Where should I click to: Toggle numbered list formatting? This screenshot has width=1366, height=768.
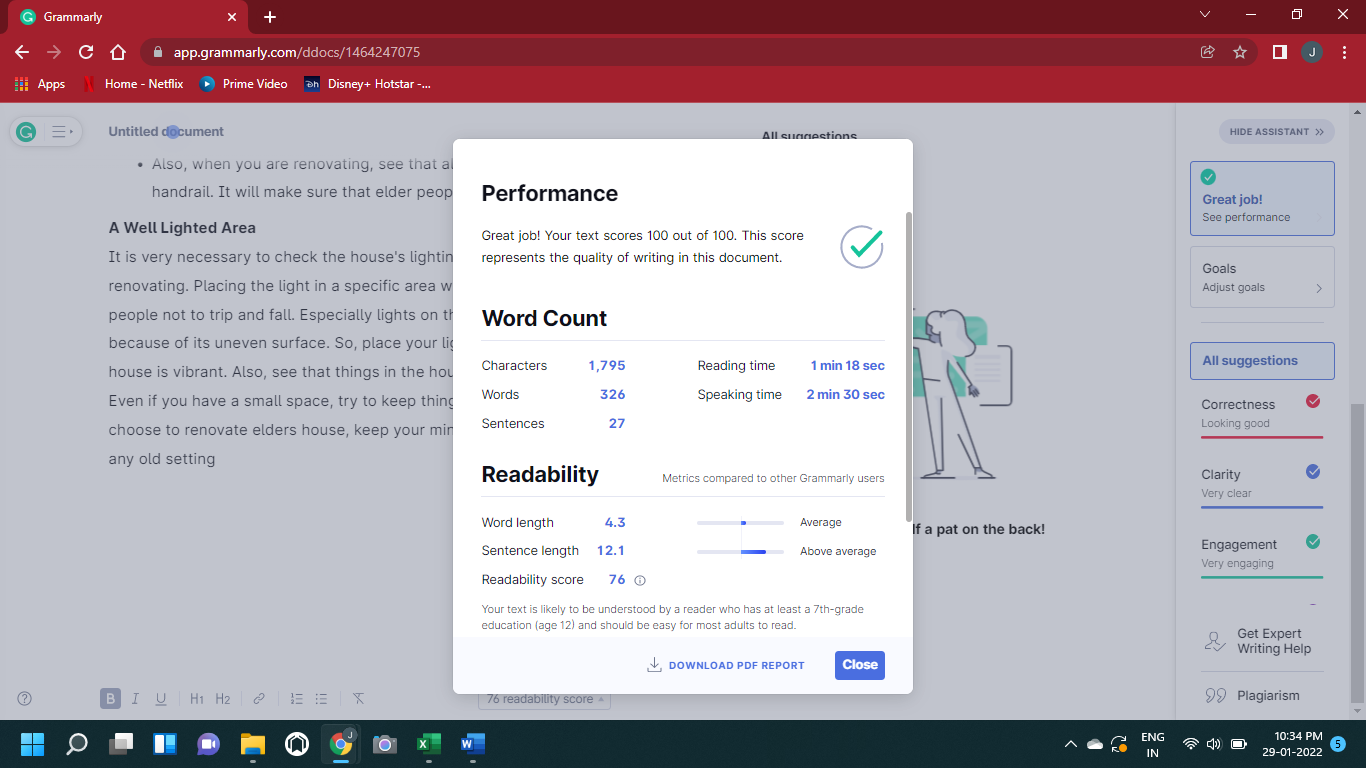(x=296, y=699)
